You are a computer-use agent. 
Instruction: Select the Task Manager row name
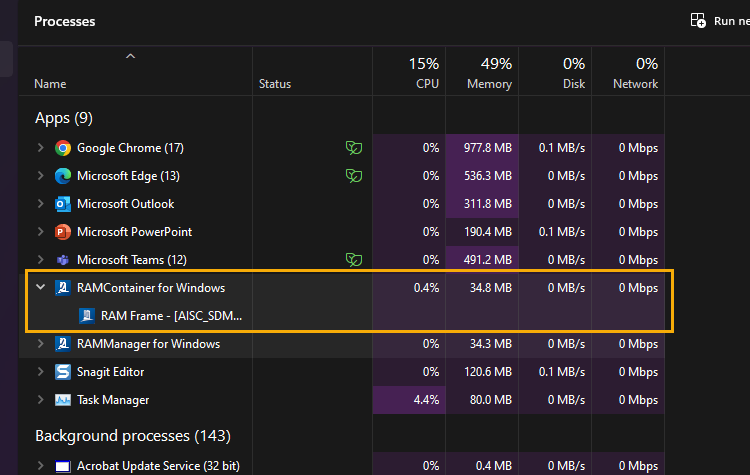[113, 400]
